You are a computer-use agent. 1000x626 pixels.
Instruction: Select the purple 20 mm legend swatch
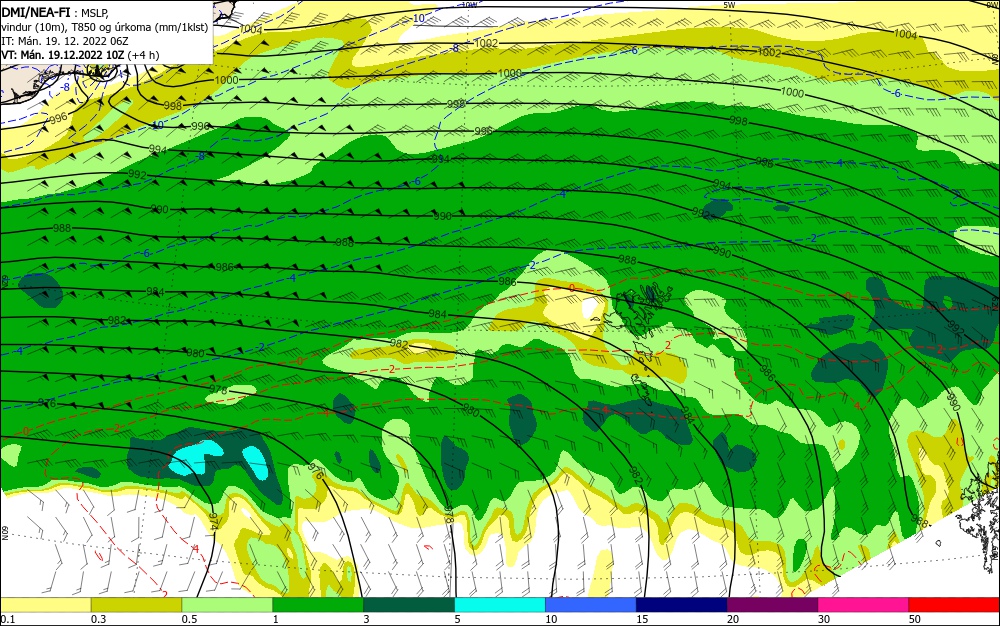772,605
